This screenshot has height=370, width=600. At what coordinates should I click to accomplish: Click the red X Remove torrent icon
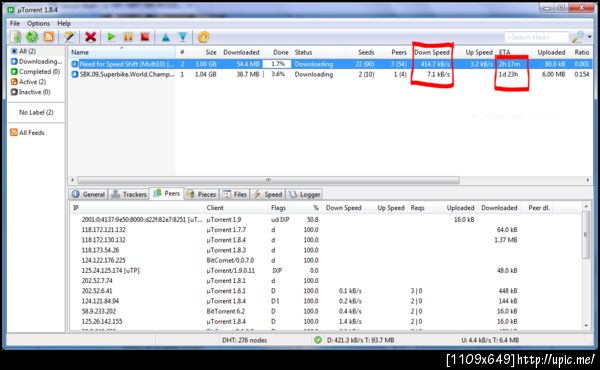coord(90,37)
